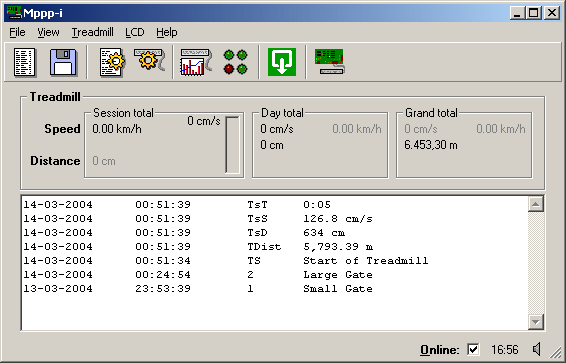This screenshot has width=566, height=363.
Task: Click the Grand total 6.453,30 m value
Action: point(431,145)
